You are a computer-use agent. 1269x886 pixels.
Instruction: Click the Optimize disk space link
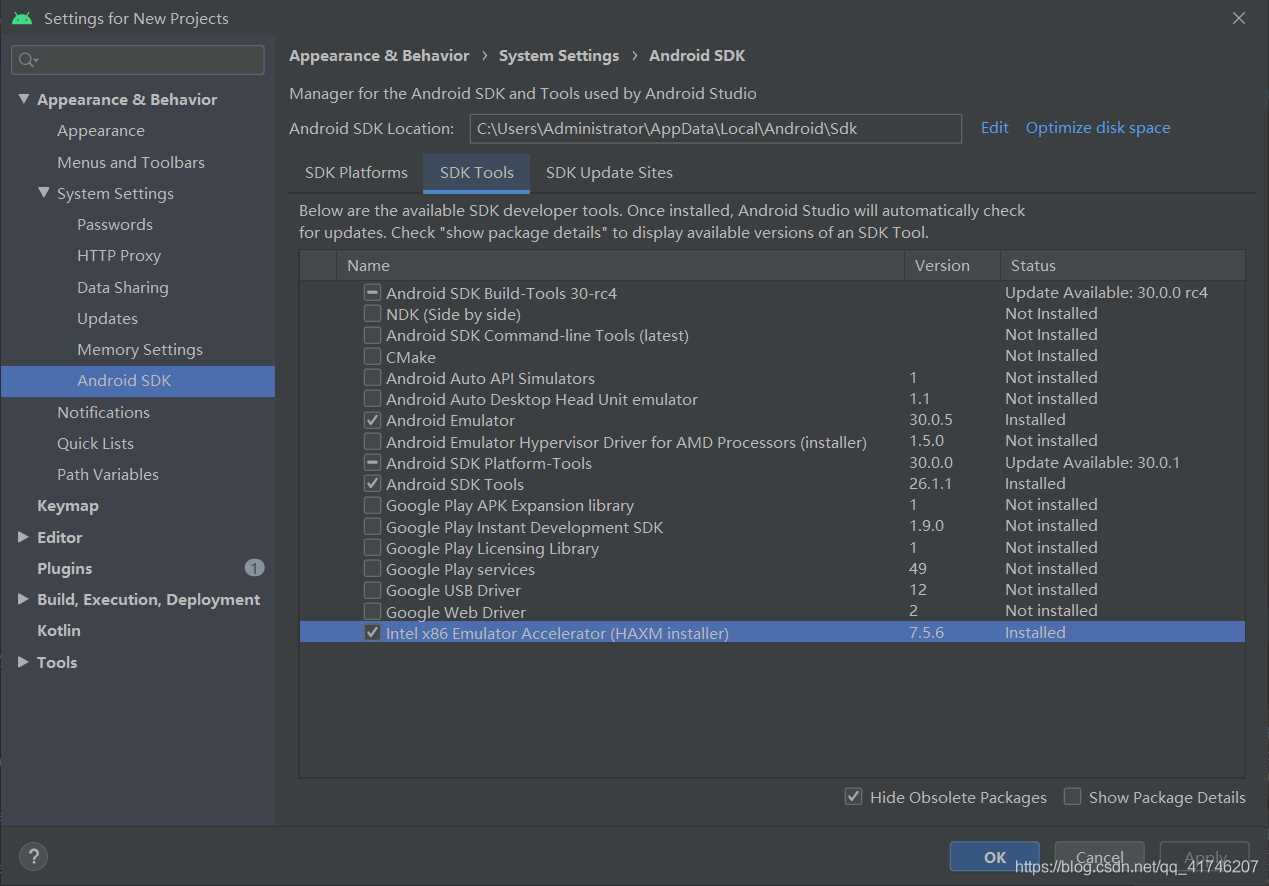point(1097,127)
